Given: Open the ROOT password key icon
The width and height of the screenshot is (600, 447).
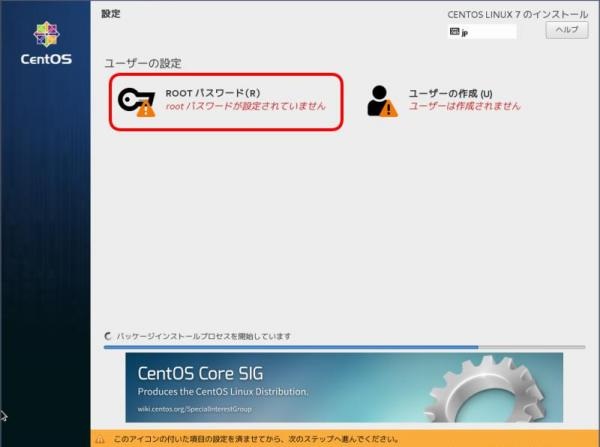Looking at the screenshot, I should (137, 102).
